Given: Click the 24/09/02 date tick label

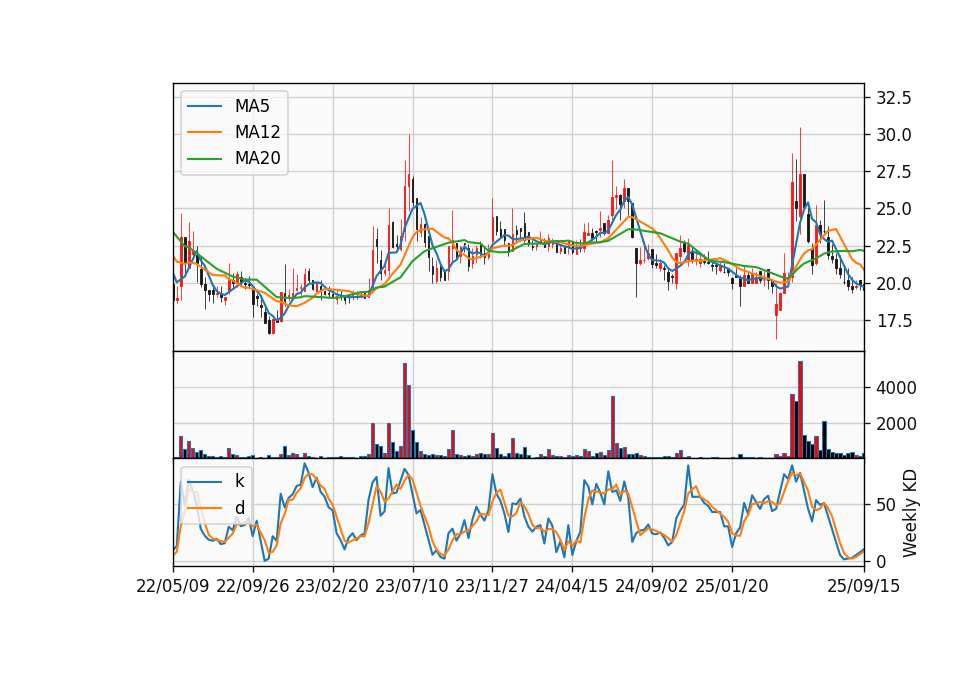Looking at the screenshot, I should [x=651, y=586].
